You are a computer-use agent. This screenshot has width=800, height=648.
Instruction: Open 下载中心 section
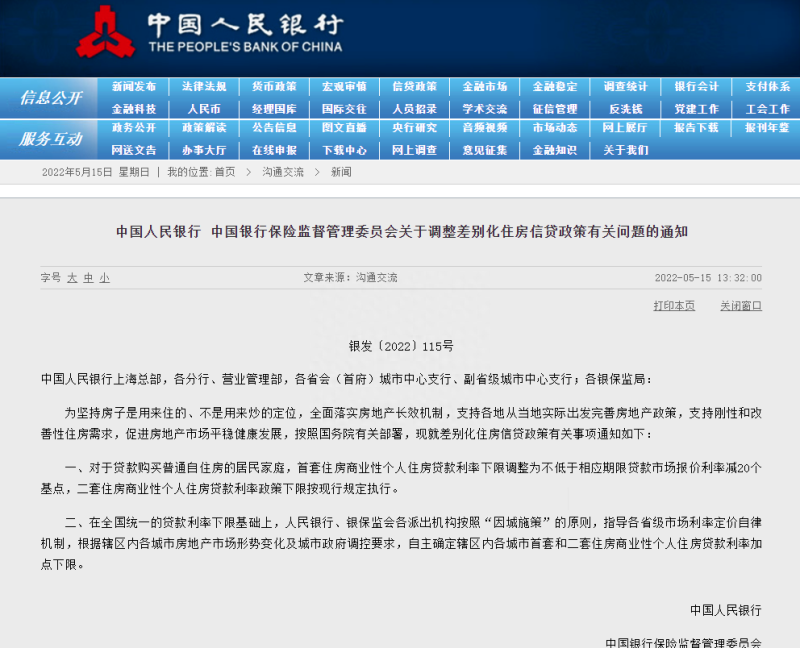pos(344,150)
